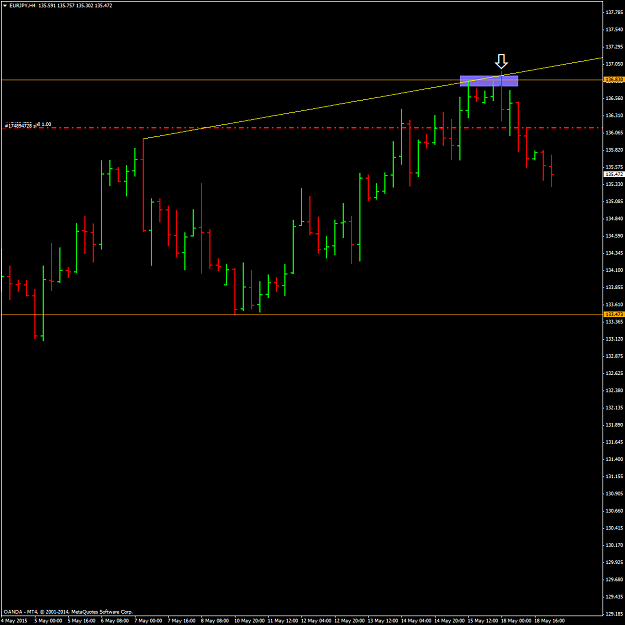The image size is (625, 625).
Task: Click the 10 May 20:00 time label
Action: [x=250, y=621]
